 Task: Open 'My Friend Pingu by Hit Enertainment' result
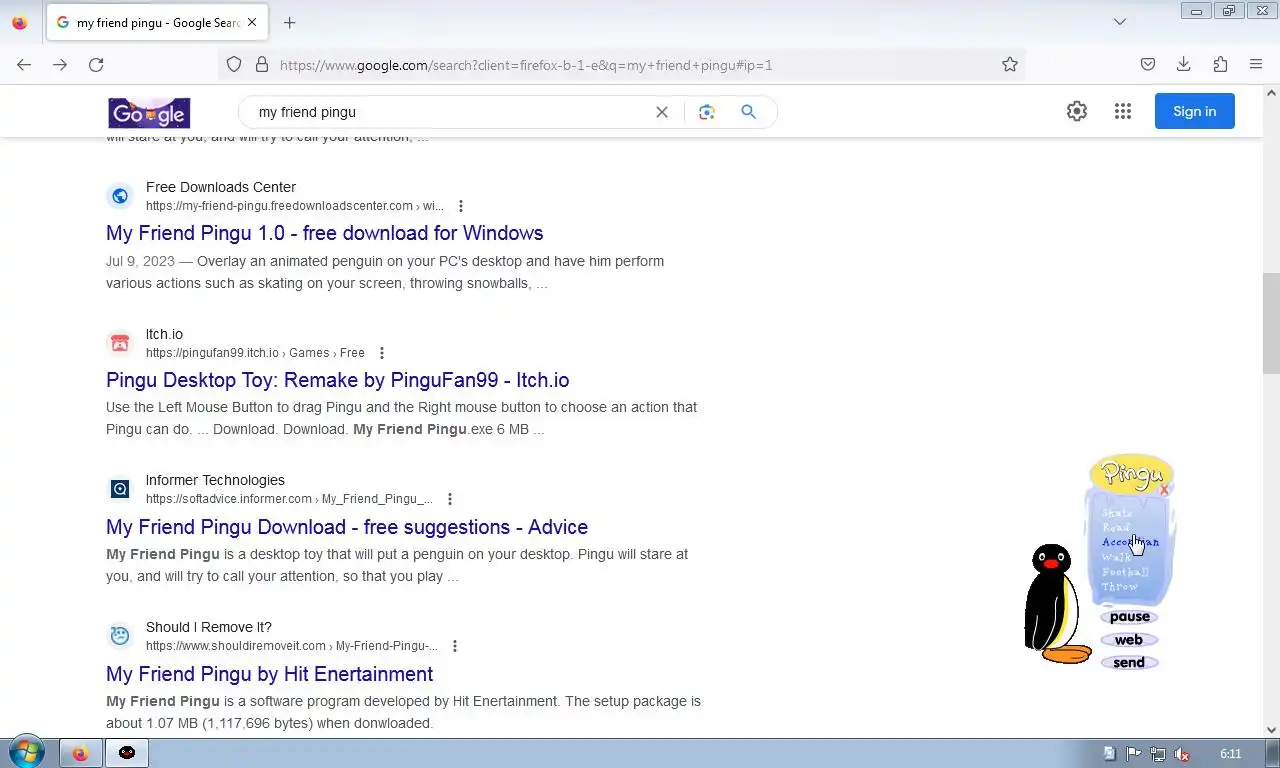pyautogui.click(x=270, y=674)
